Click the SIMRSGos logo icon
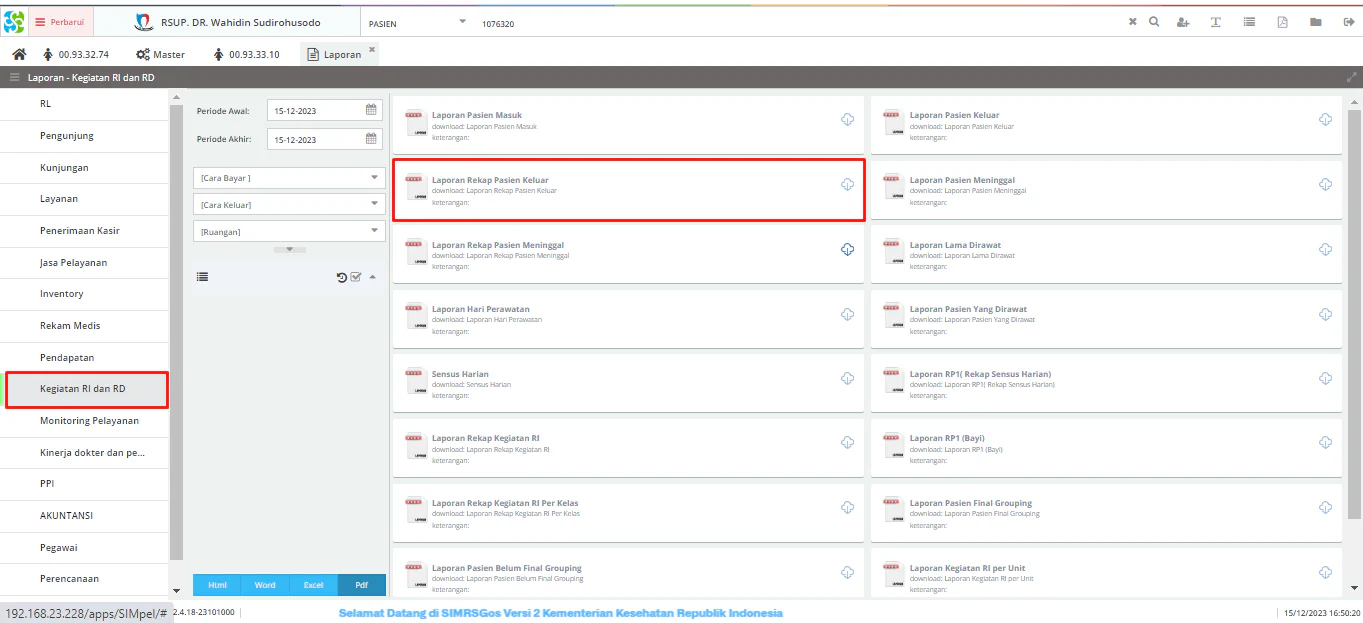This screenshot has width=1363, height=623. (13, 21)
